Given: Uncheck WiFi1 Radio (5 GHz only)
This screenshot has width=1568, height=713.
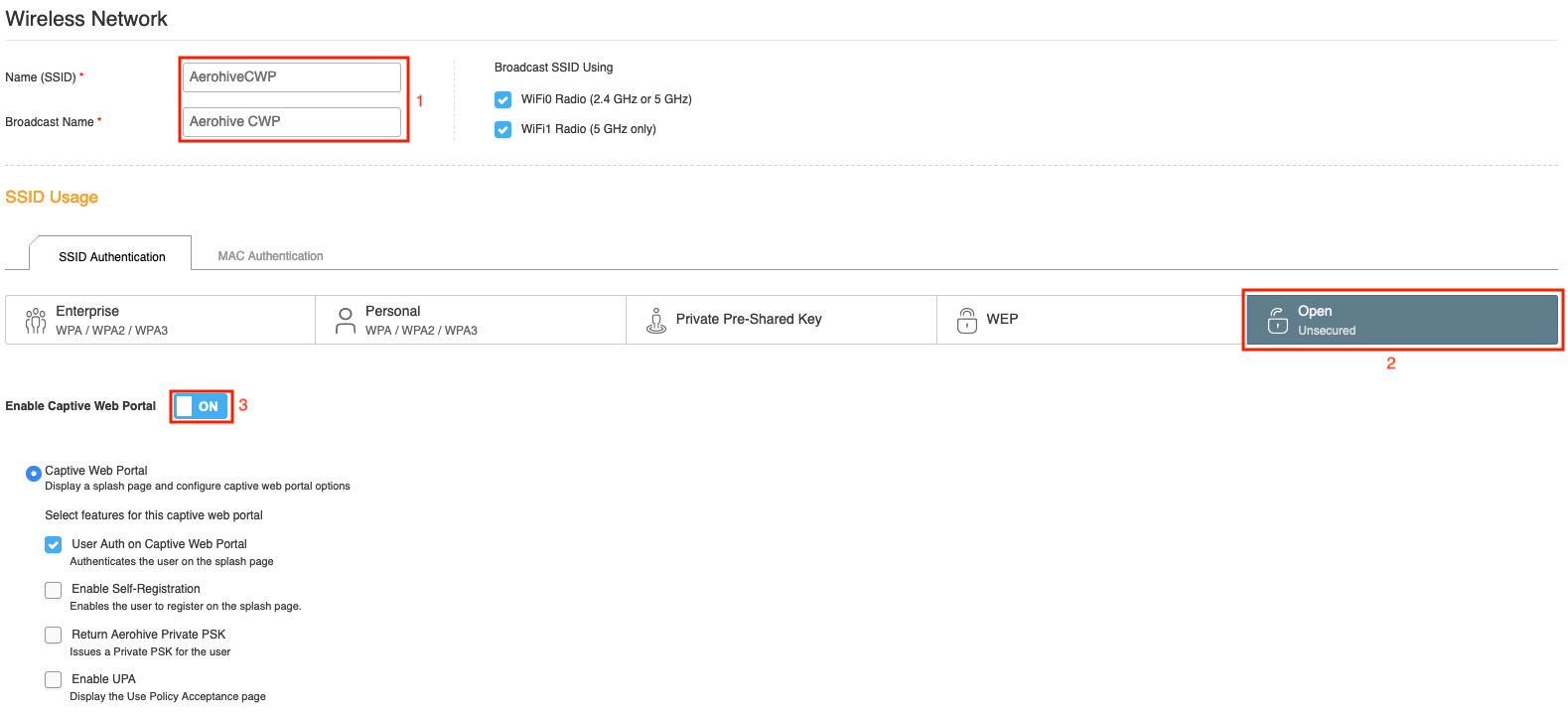Looking at the screenshot, I should click(503, 129).
